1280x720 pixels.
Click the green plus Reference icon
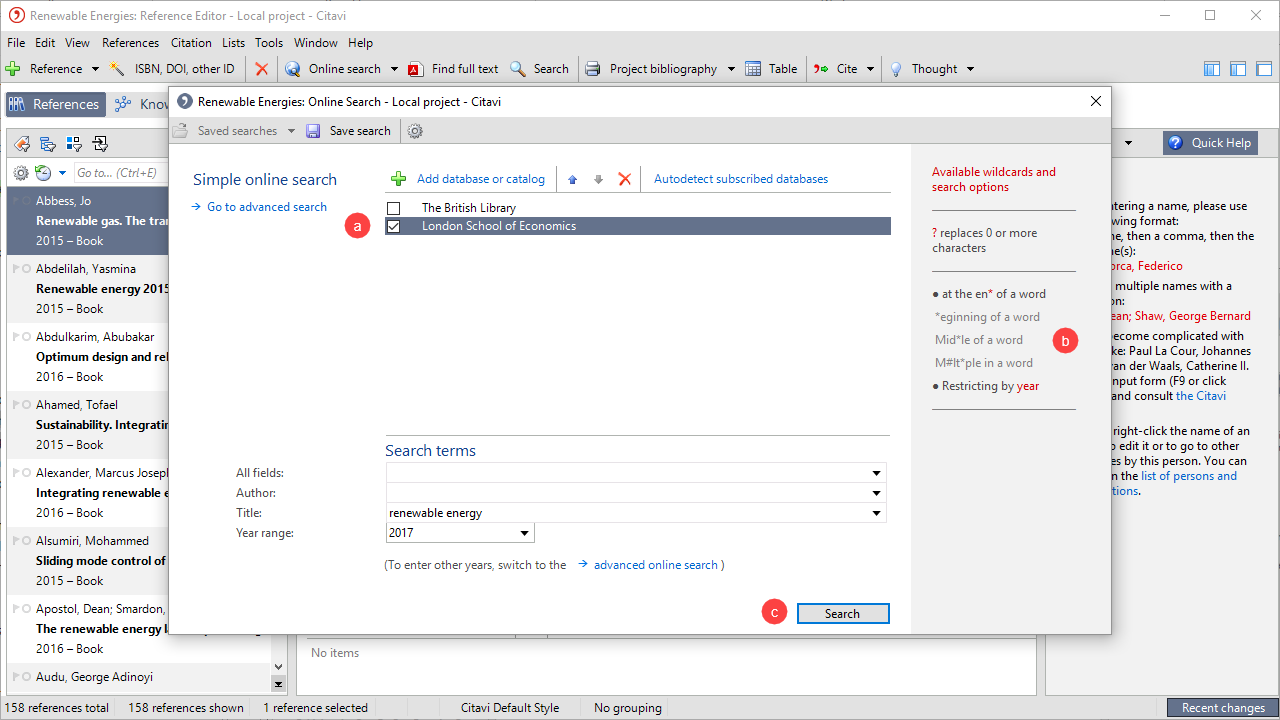click(x=13, y=69)
